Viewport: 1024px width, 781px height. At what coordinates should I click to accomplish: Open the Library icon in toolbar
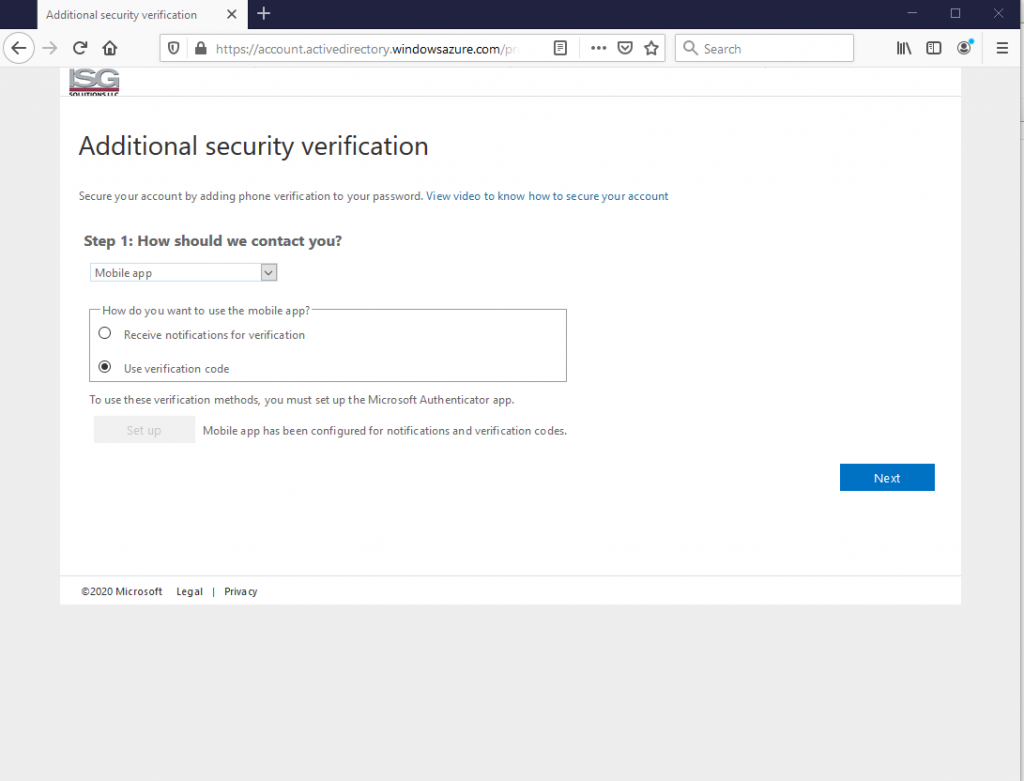click(x=904, y=48)
